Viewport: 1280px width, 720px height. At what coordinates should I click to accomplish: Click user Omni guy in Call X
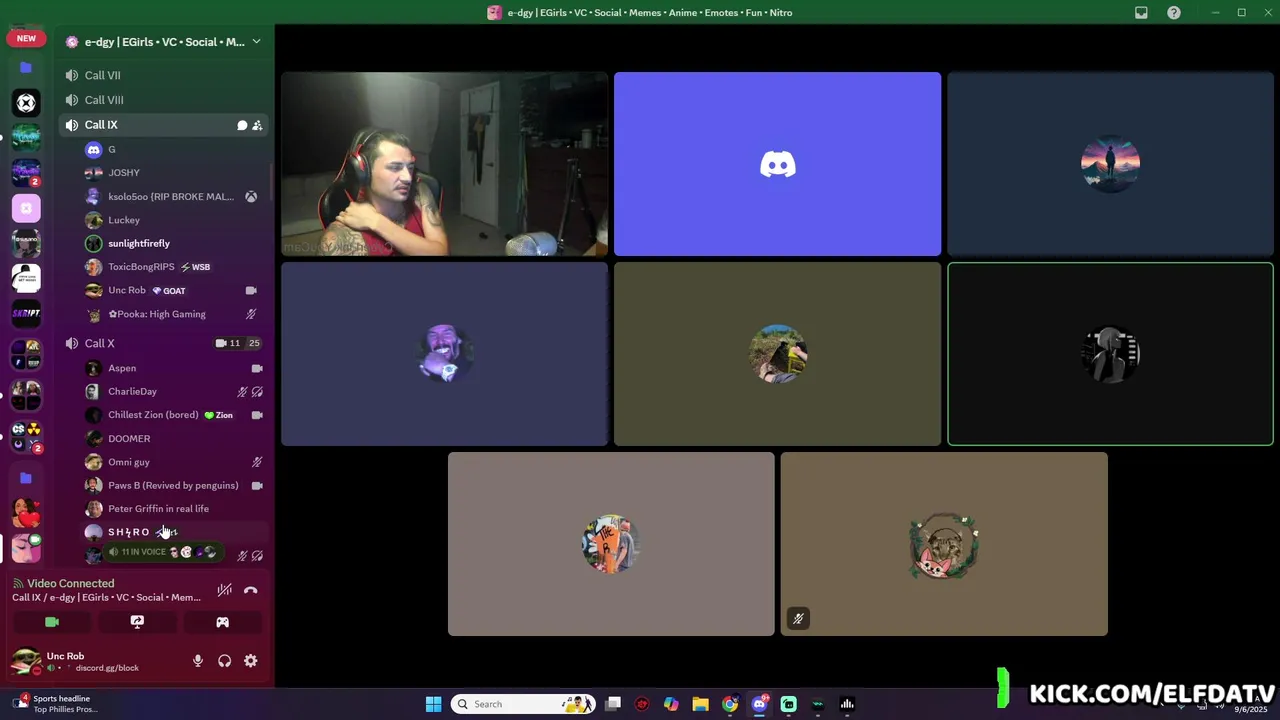pyautogui.click(x=175, y=462)
